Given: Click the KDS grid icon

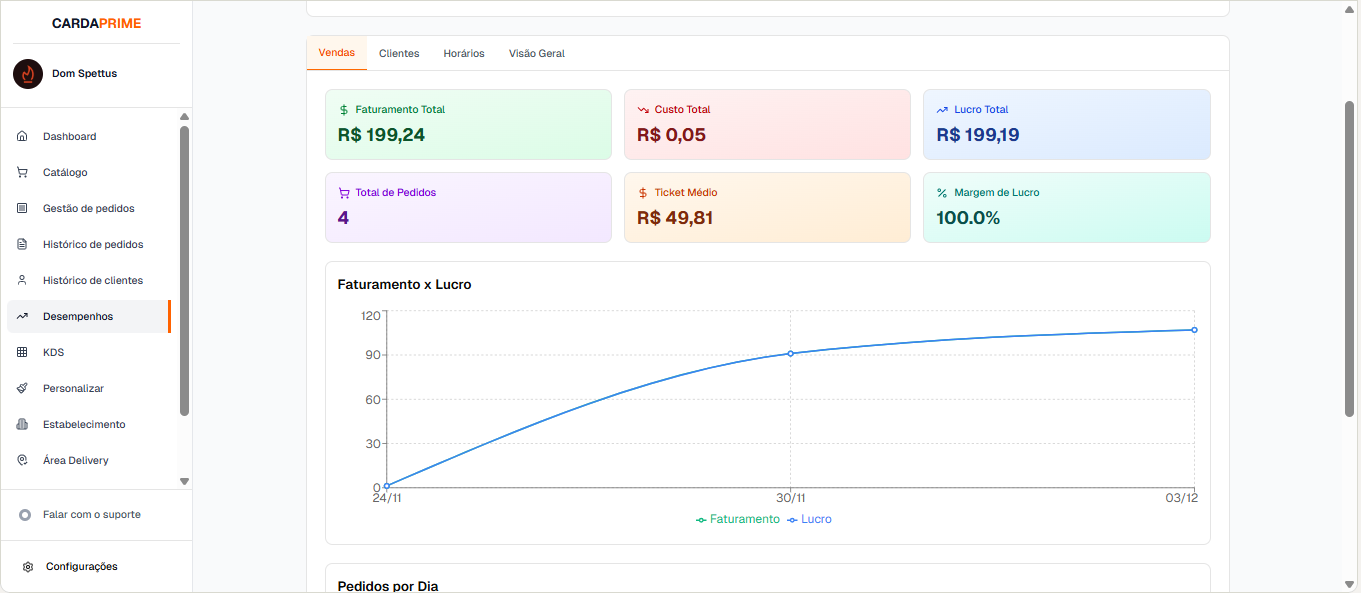Looking at the screenshot, I should point(22,352).
